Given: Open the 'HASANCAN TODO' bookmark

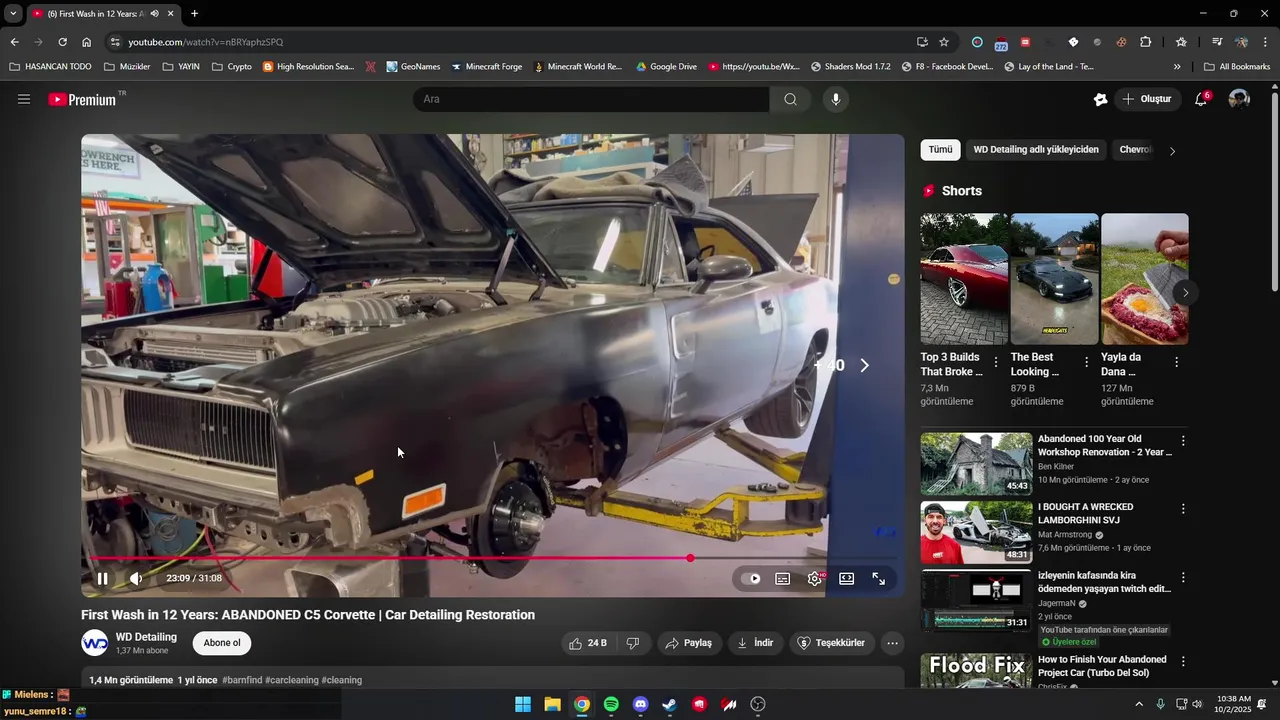Looking at the screenshot, I should coord(50,67).
